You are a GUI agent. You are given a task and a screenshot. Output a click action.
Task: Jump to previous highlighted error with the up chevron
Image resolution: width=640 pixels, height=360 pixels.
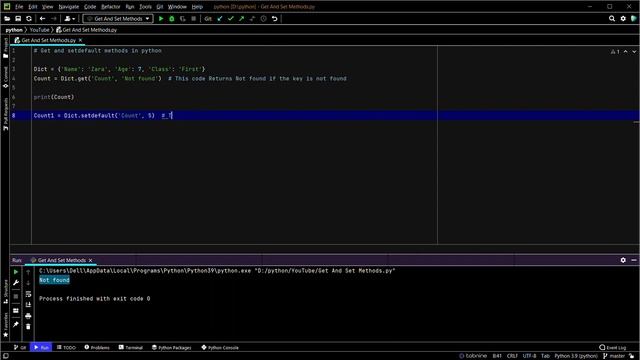point(626,52)
